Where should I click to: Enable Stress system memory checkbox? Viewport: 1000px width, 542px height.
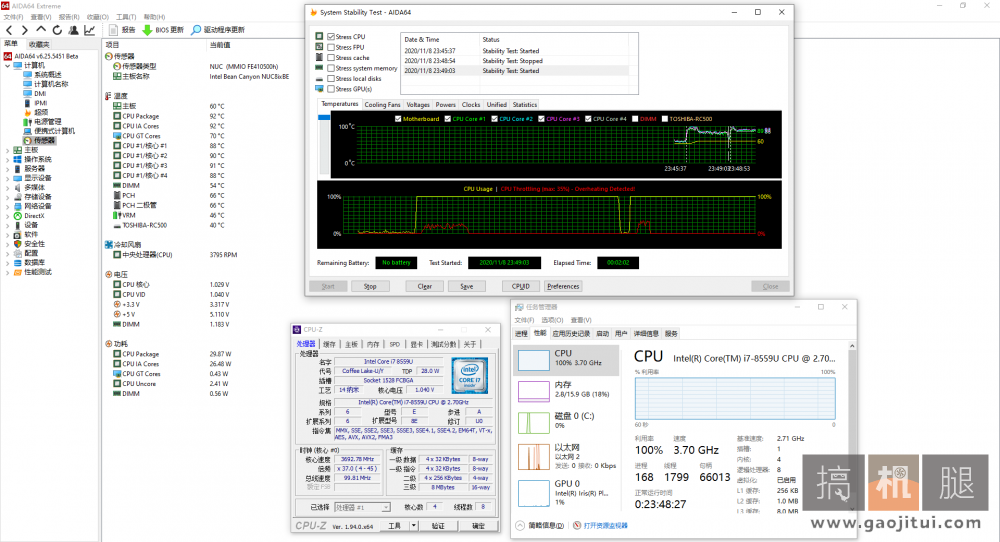(x=331, y=68)
